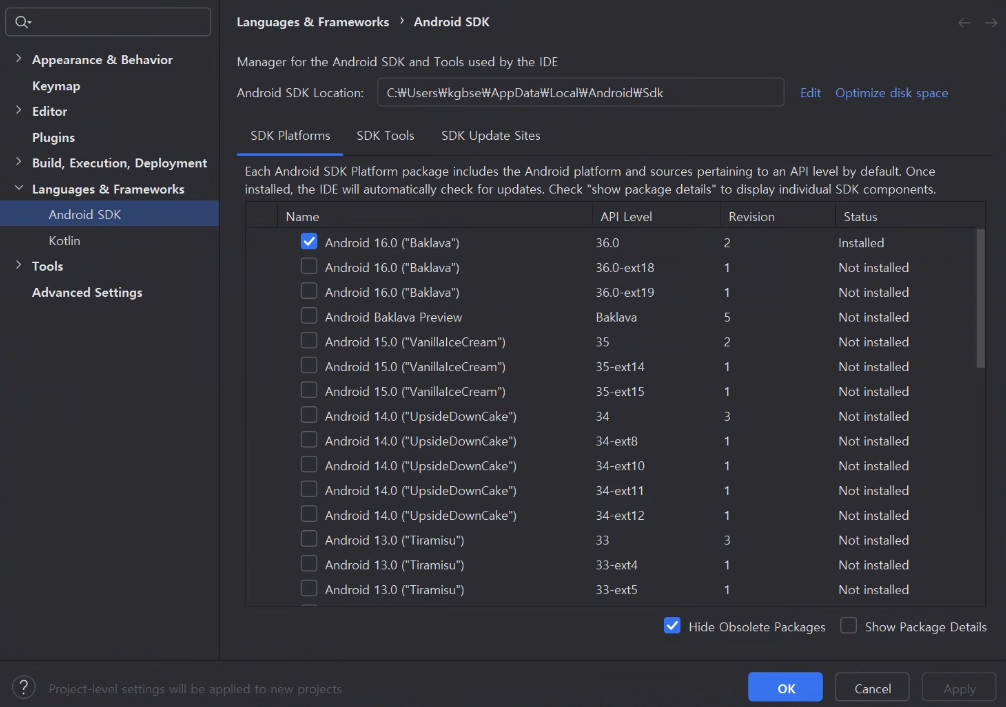Go forward with the right arrow icon
The height and width of the screenshot is (707, 1006).
pos(991,22)
